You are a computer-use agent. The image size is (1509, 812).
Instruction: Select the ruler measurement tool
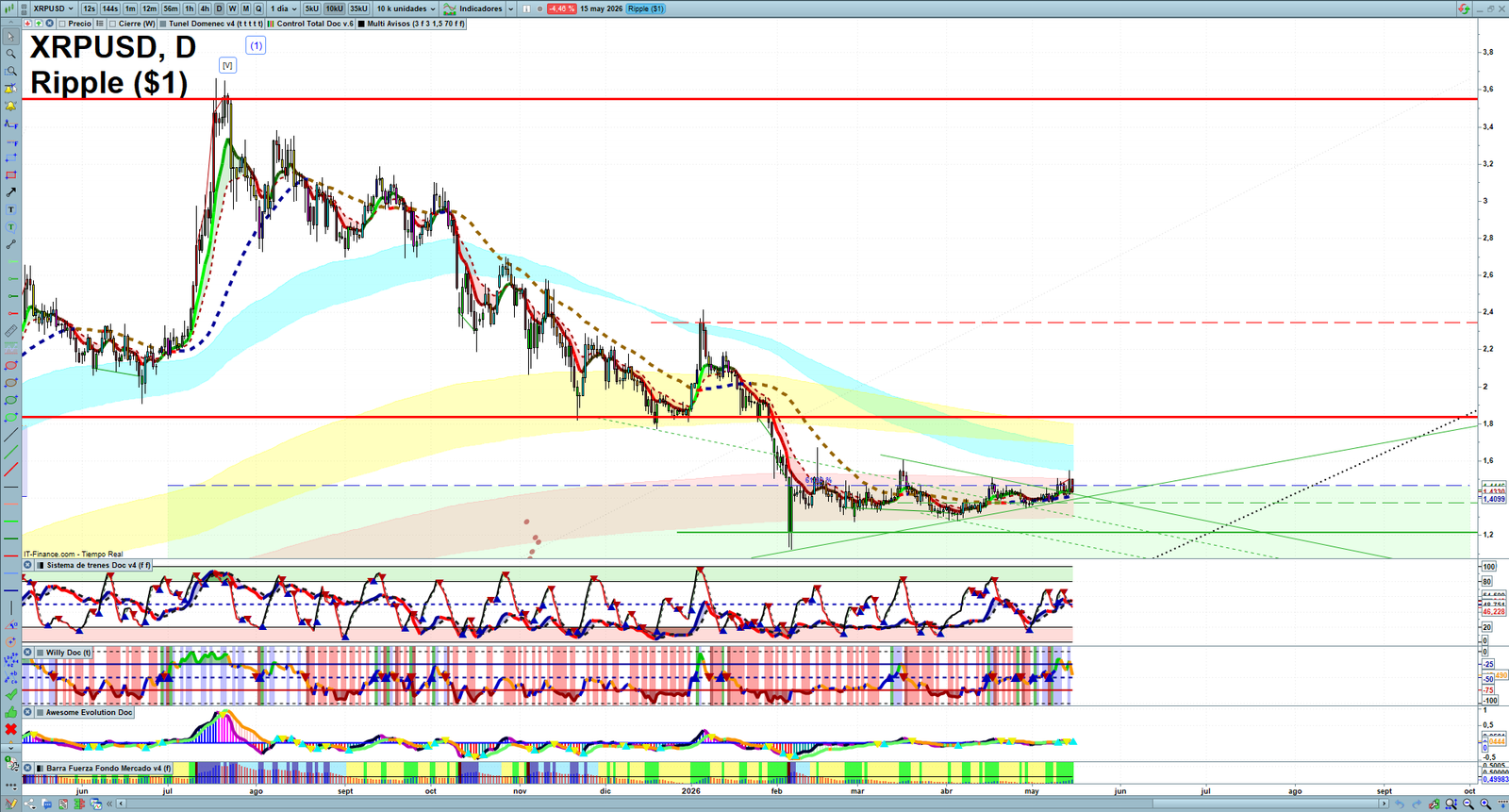tap(11, 331)
